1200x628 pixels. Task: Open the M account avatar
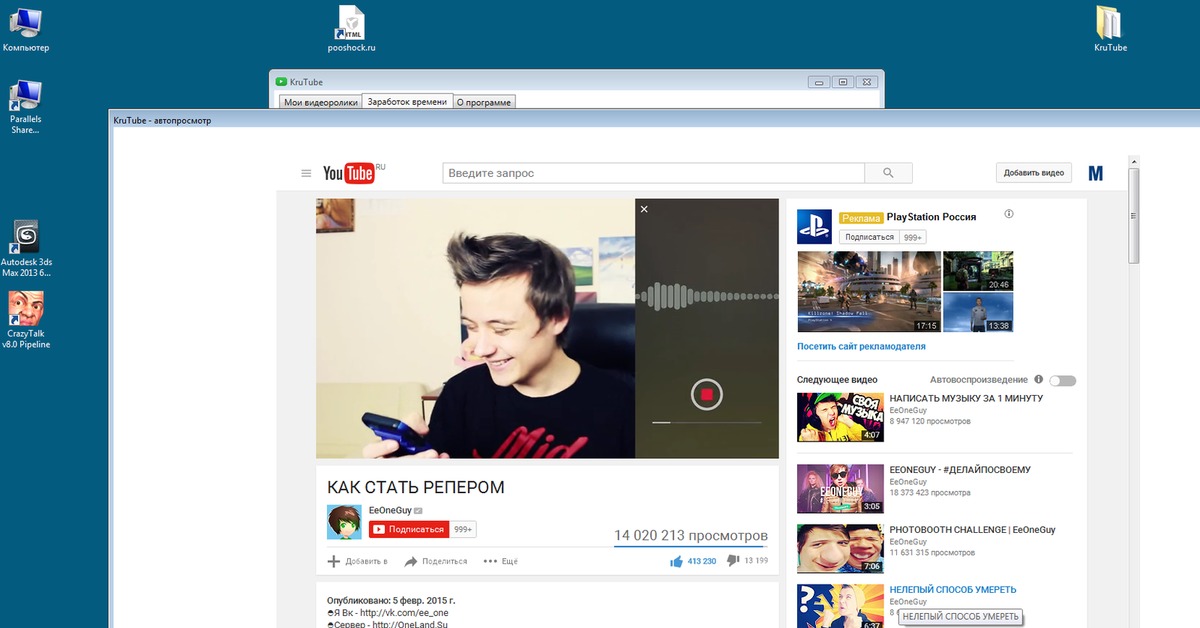point(1095,173)
